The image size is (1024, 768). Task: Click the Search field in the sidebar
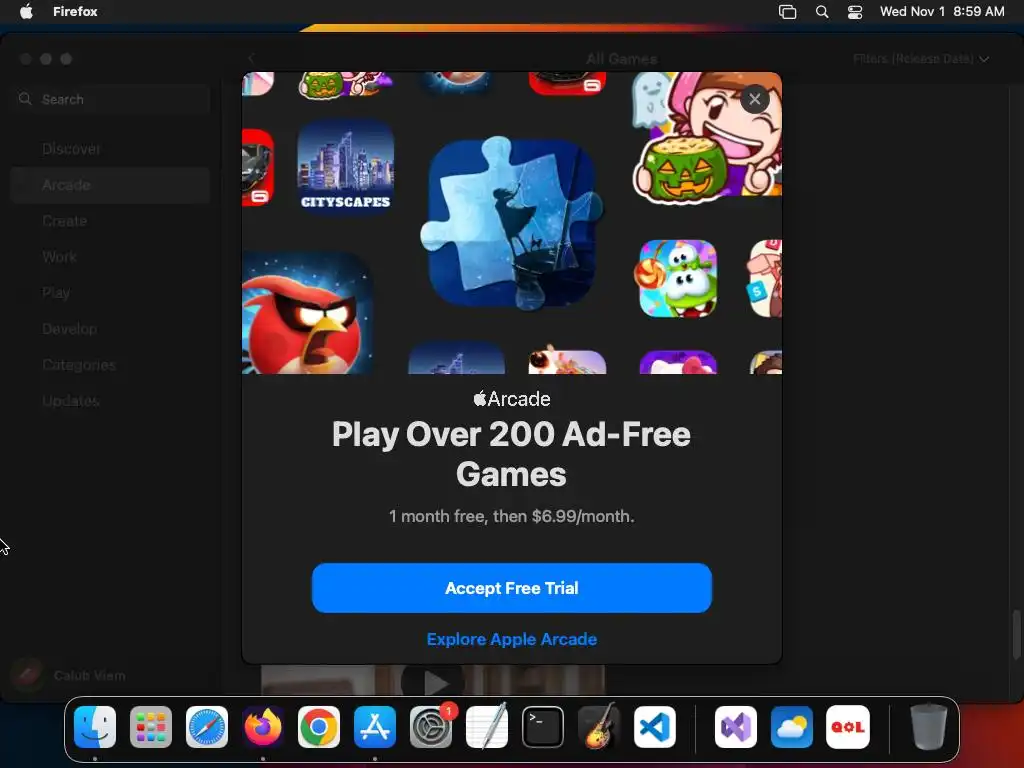(111, 99)
